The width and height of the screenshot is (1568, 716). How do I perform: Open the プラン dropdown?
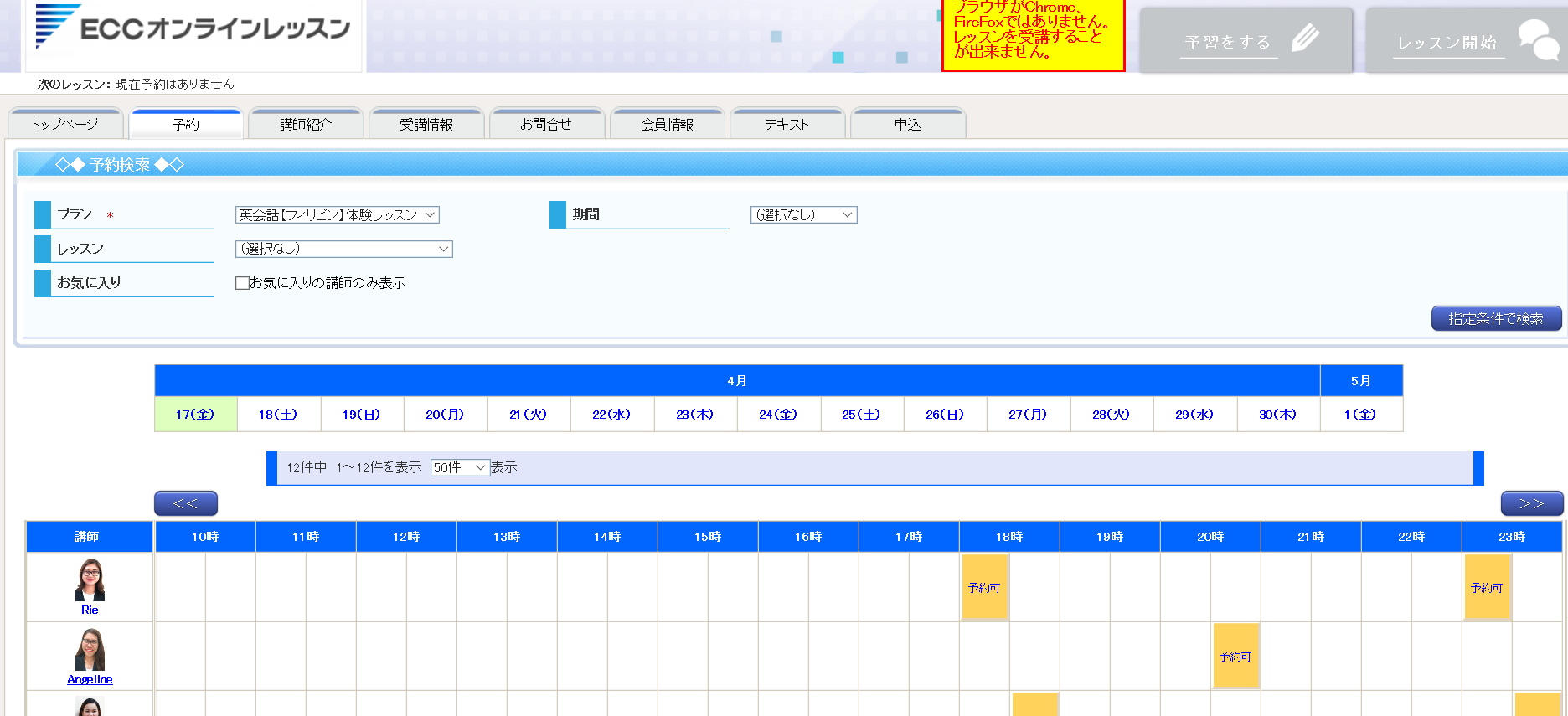point(337,215)
